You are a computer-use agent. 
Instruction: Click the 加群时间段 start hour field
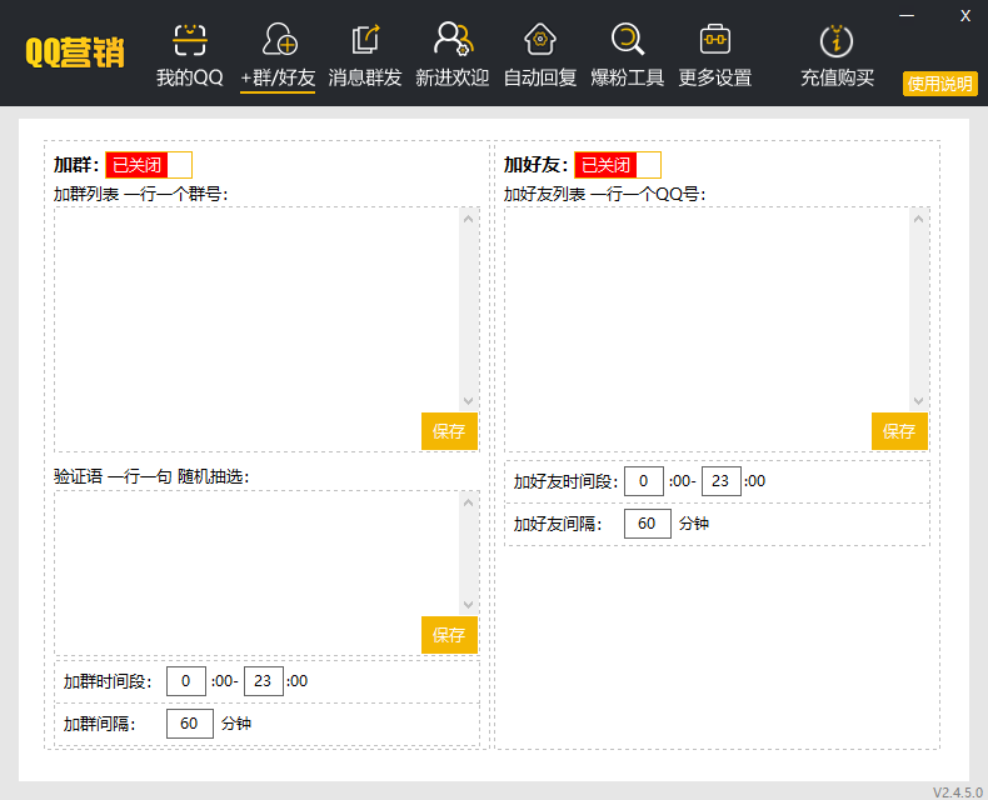[x=186, y=681]
